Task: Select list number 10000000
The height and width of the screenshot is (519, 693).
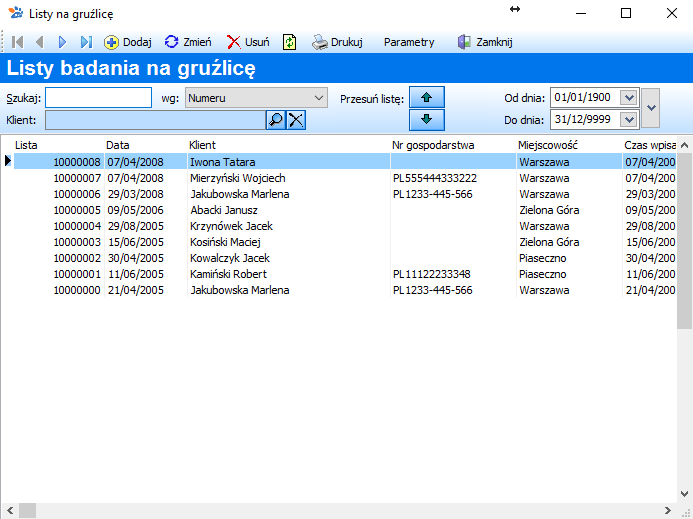Action: (77, 290)
